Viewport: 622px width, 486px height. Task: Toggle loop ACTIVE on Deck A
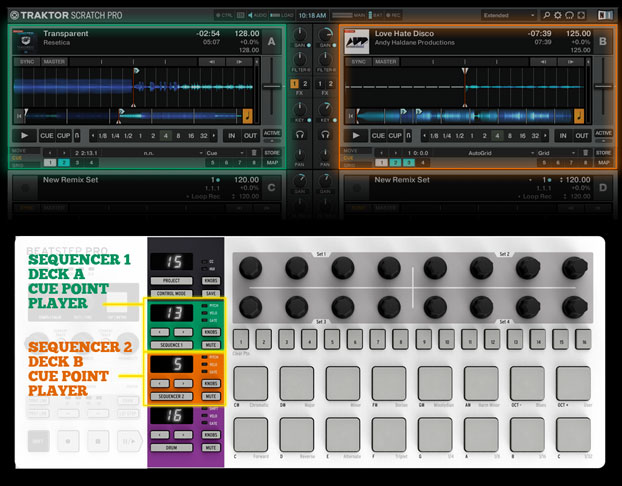tap(272, 133)
